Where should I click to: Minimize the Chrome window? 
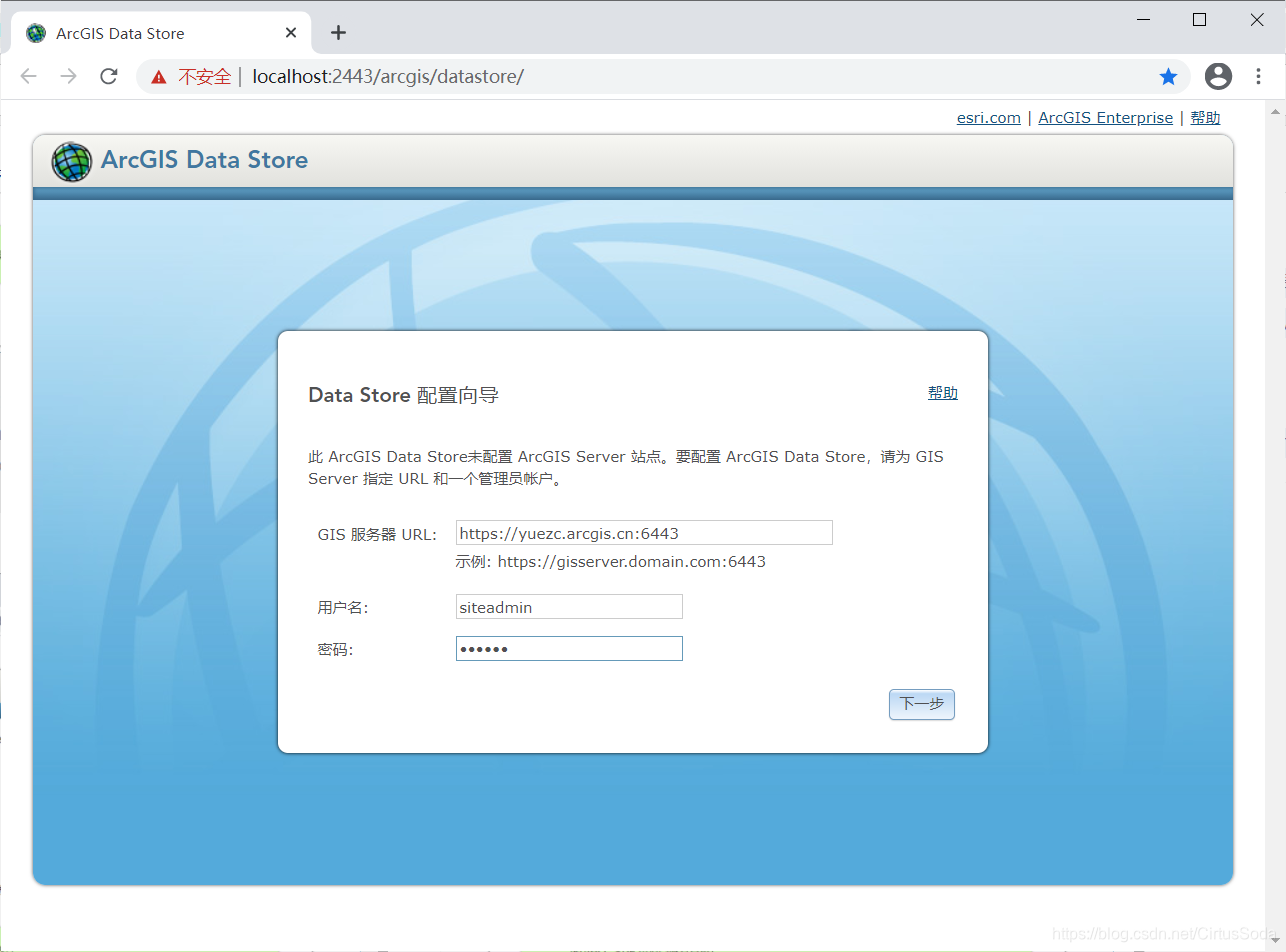tap(1141, 19)
